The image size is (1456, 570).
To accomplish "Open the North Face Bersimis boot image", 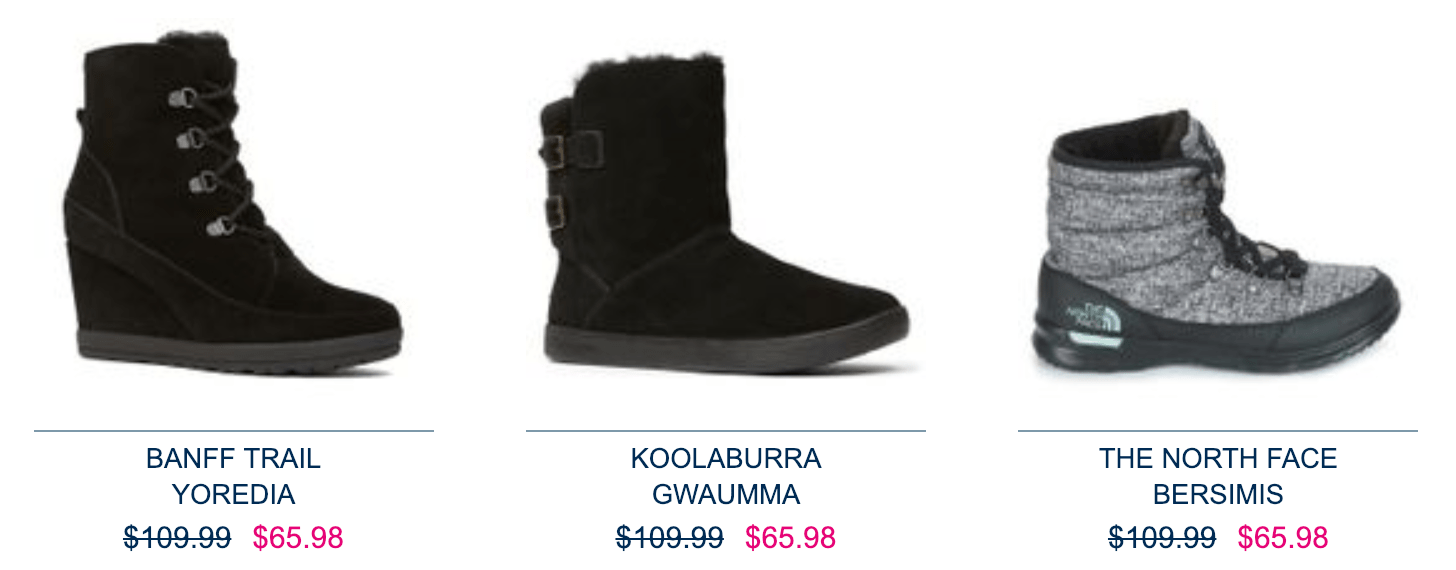I will 1215,245.
